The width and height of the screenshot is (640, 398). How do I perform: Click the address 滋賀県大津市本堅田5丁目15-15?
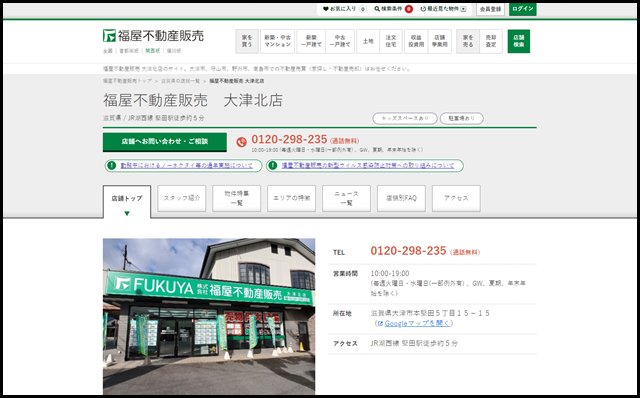pos(430,313)
